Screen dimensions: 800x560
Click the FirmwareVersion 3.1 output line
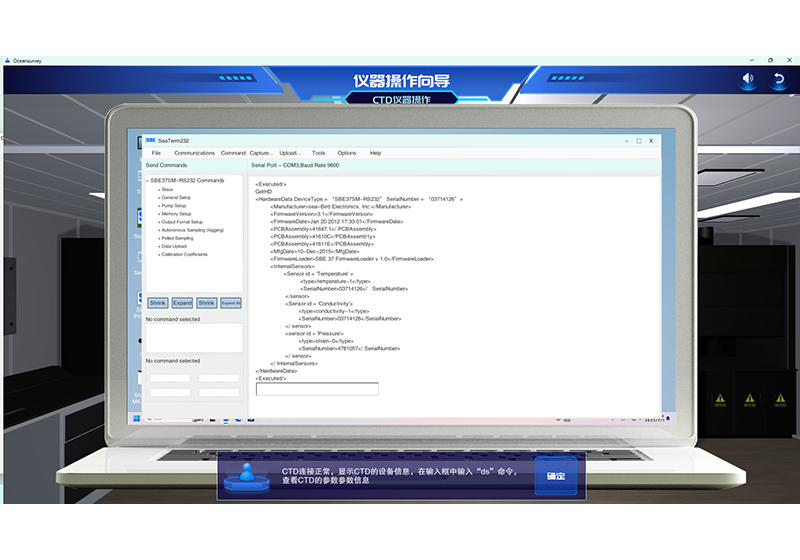point(321,214)
